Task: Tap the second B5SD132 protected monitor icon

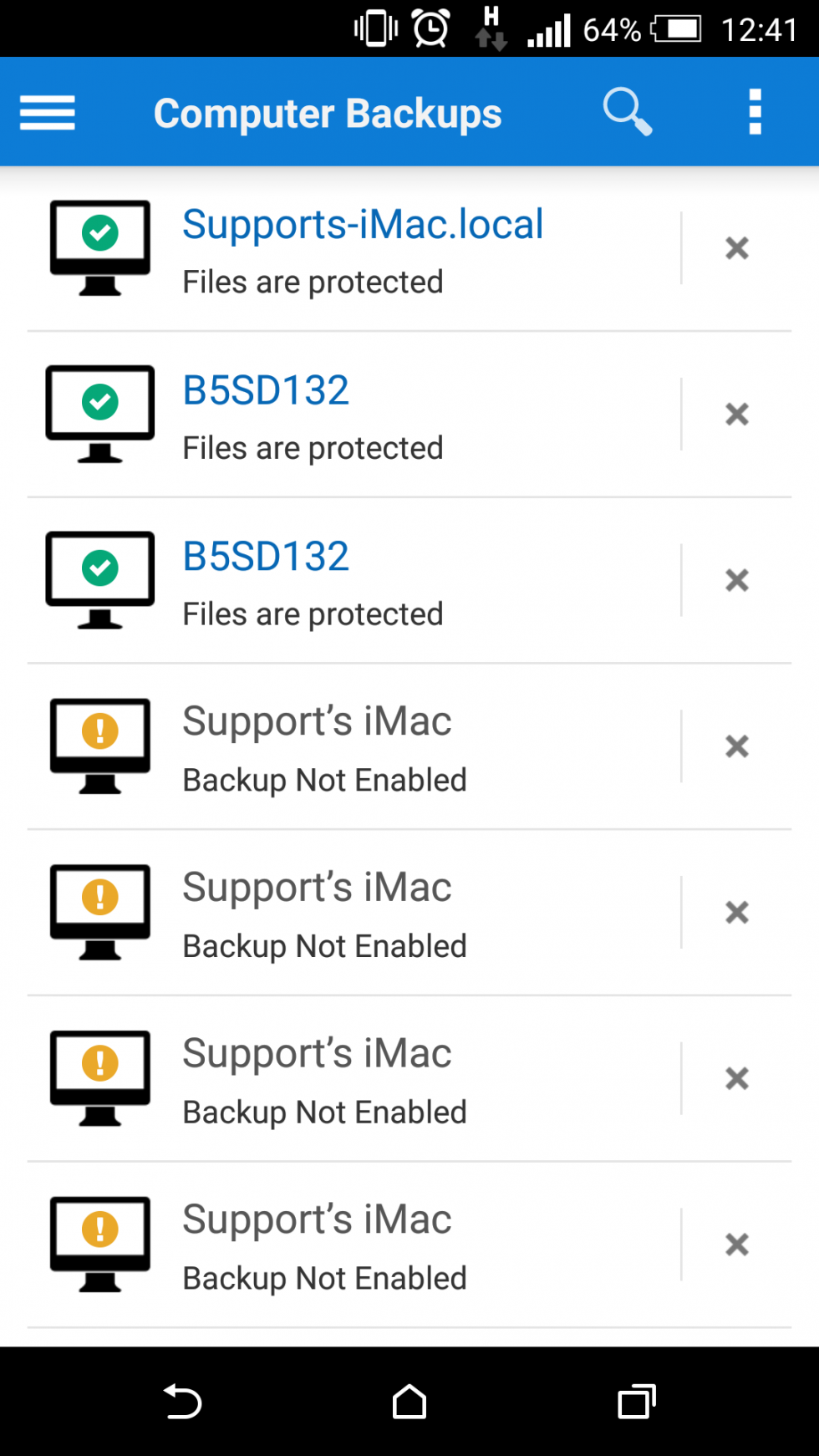Action: pyautogui.click(x=100, y=580)
